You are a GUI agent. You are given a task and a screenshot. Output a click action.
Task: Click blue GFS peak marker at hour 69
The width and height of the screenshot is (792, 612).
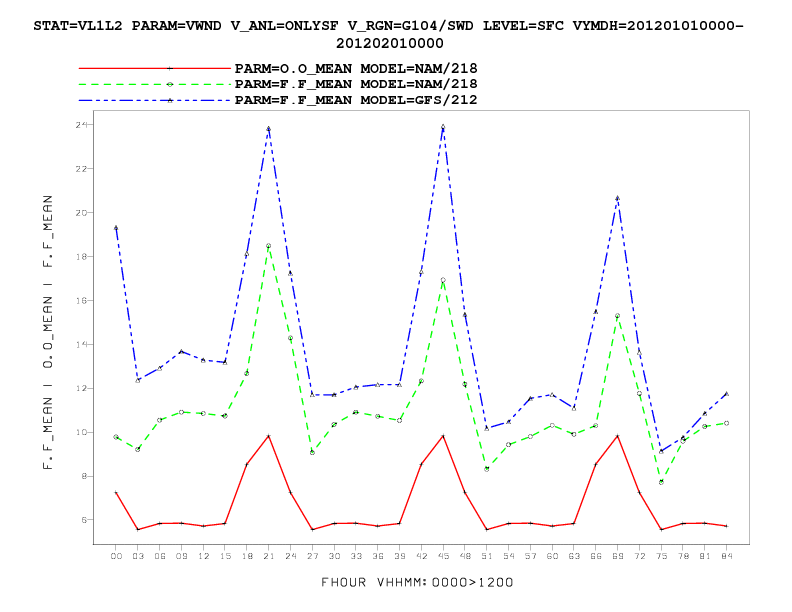coord(617,198)
